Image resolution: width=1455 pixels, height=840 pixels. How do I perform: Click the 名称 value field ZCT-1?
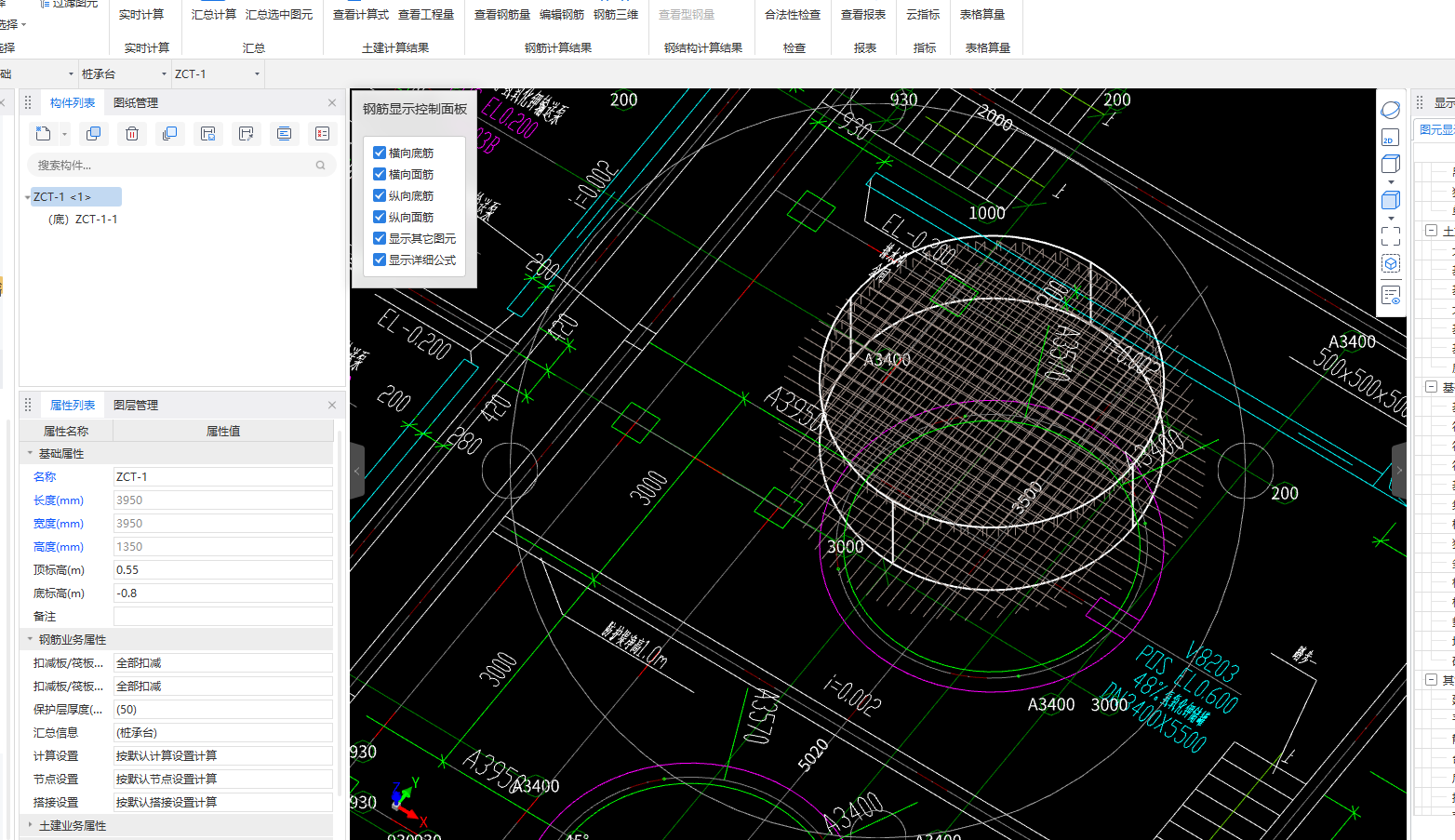[223, 477]
